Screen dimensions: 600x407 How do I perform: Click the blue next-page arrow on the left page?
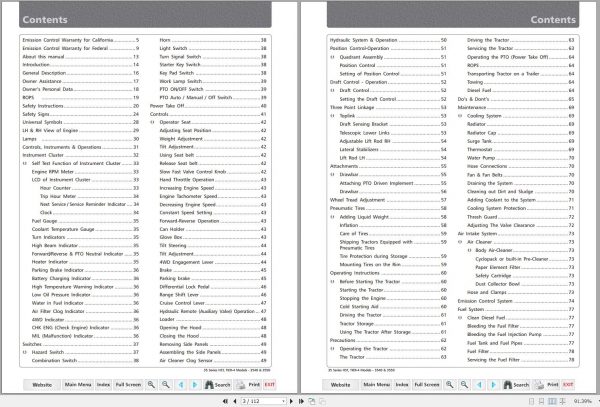tap(195, 384)
